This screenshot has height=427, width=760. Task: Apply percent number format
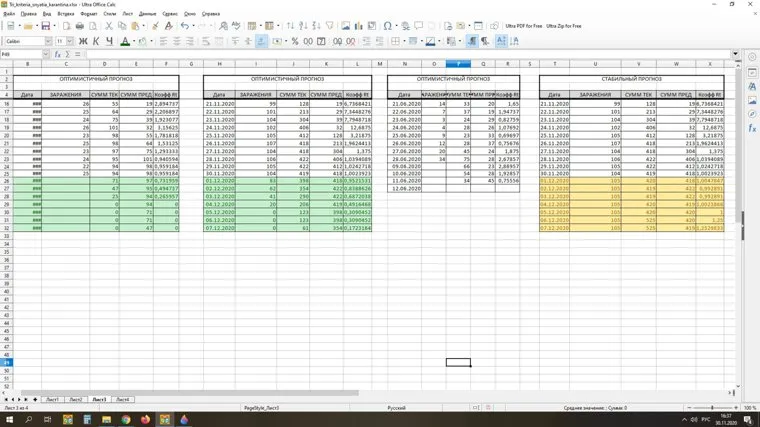tap(295, 41)
